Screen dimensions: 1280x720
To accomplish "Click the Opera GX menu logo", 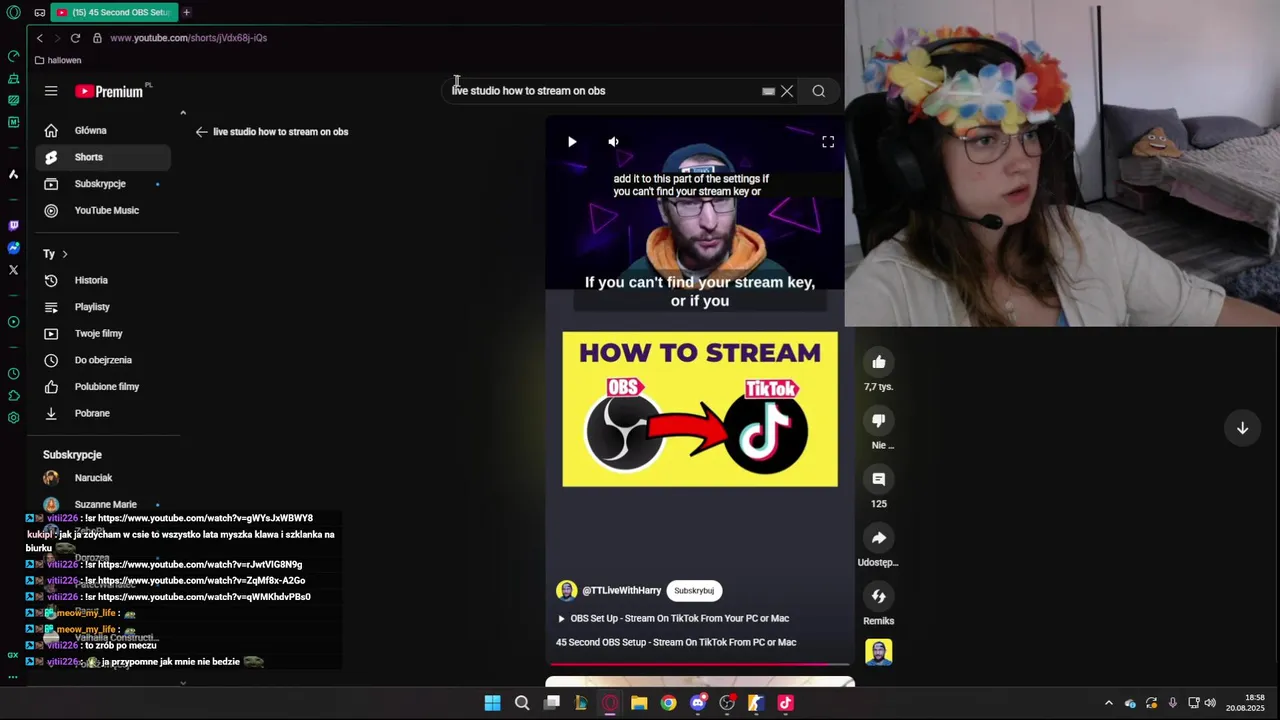I will [x=13, y=12].
